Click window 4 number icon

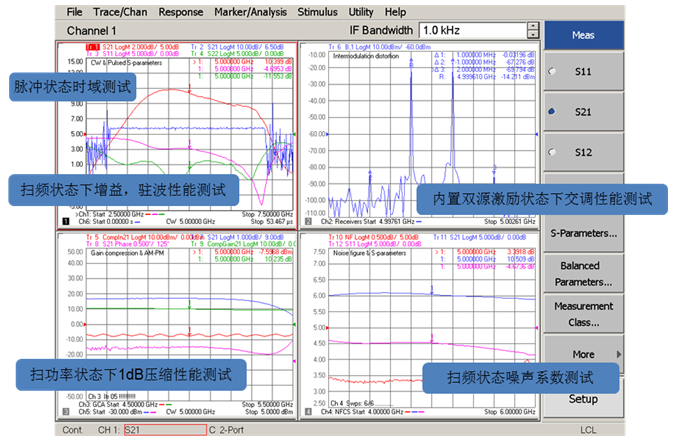(308, 412)
